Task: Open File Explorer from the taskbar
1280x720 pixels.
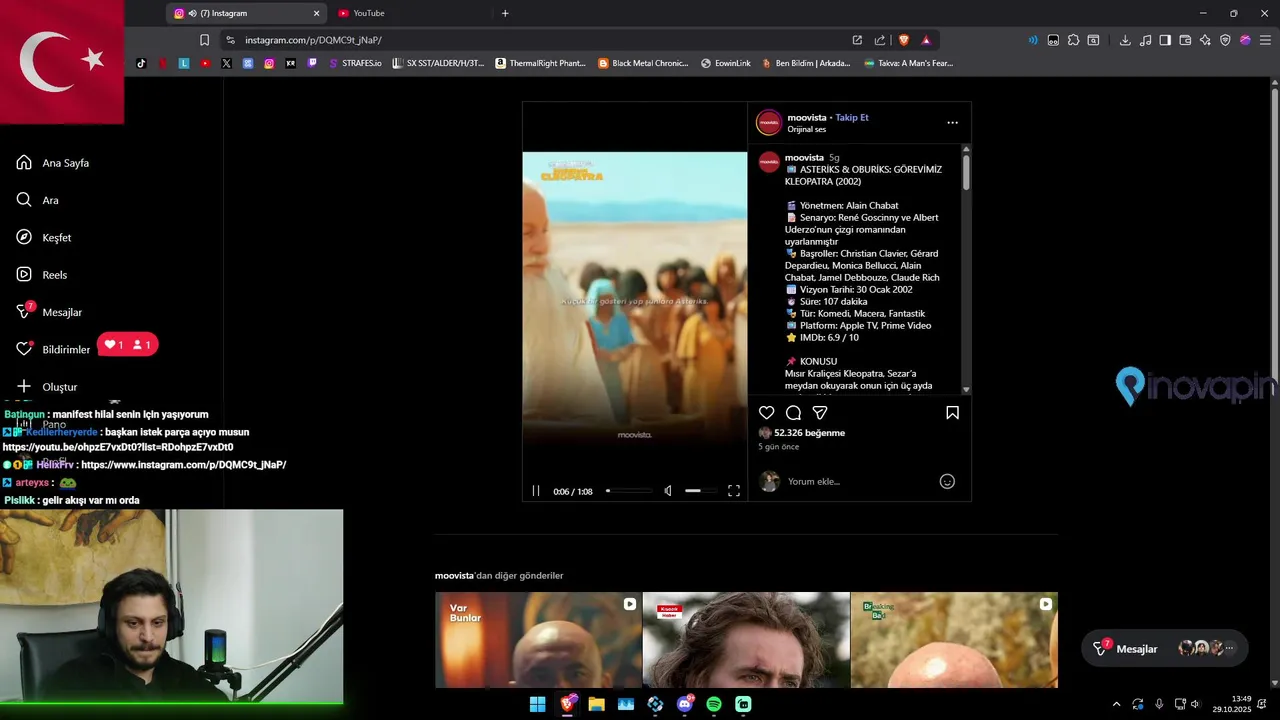Action: (x=596, y=704)
